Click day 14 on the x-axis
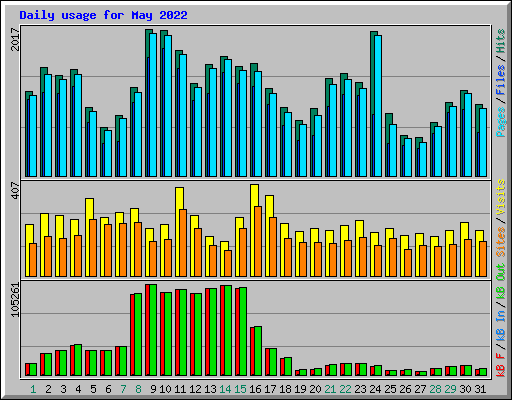This screenshot has height=400, width=512. tap(225, 389)
